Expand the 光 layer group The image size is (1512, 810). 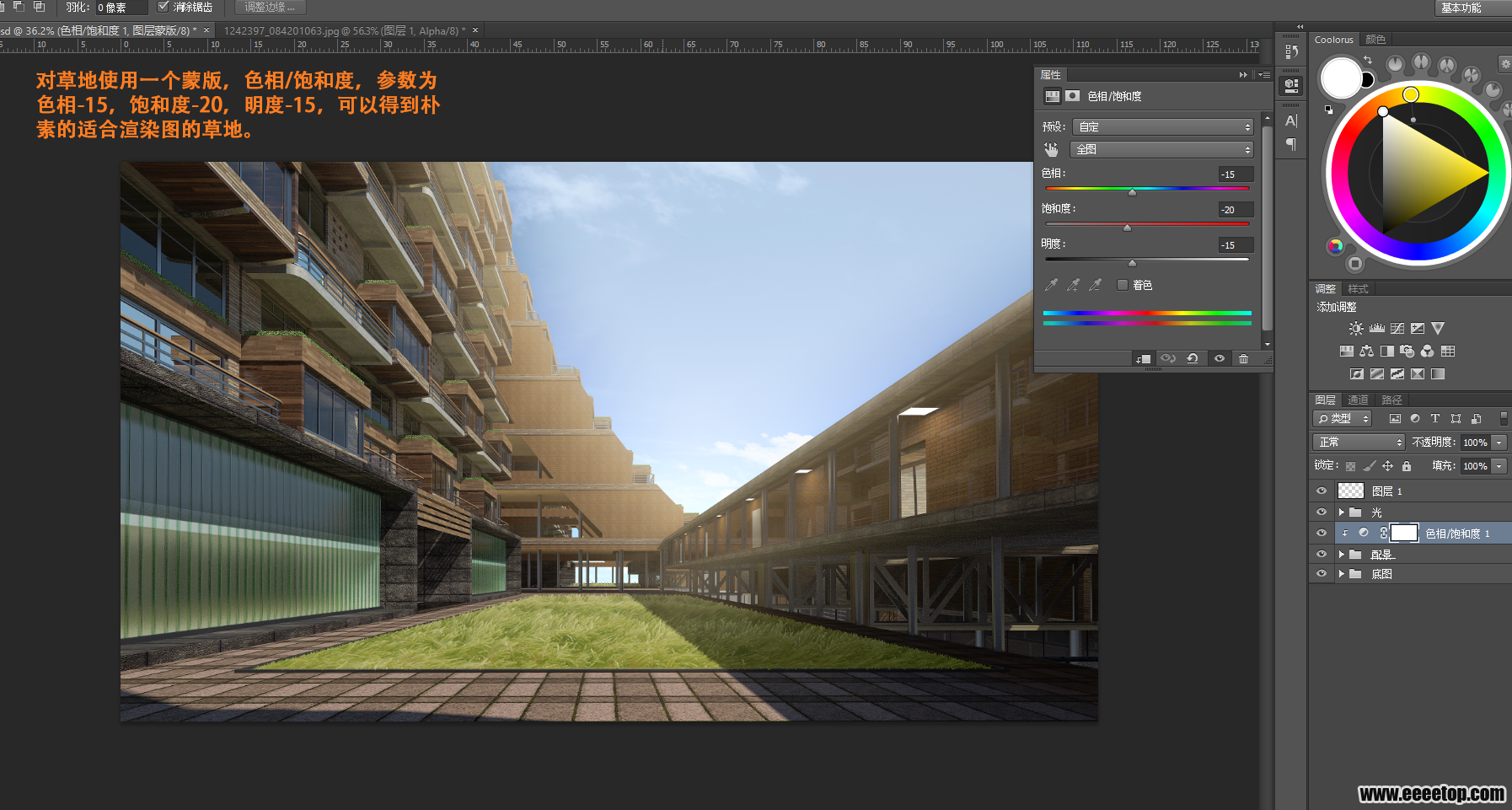1341,512
